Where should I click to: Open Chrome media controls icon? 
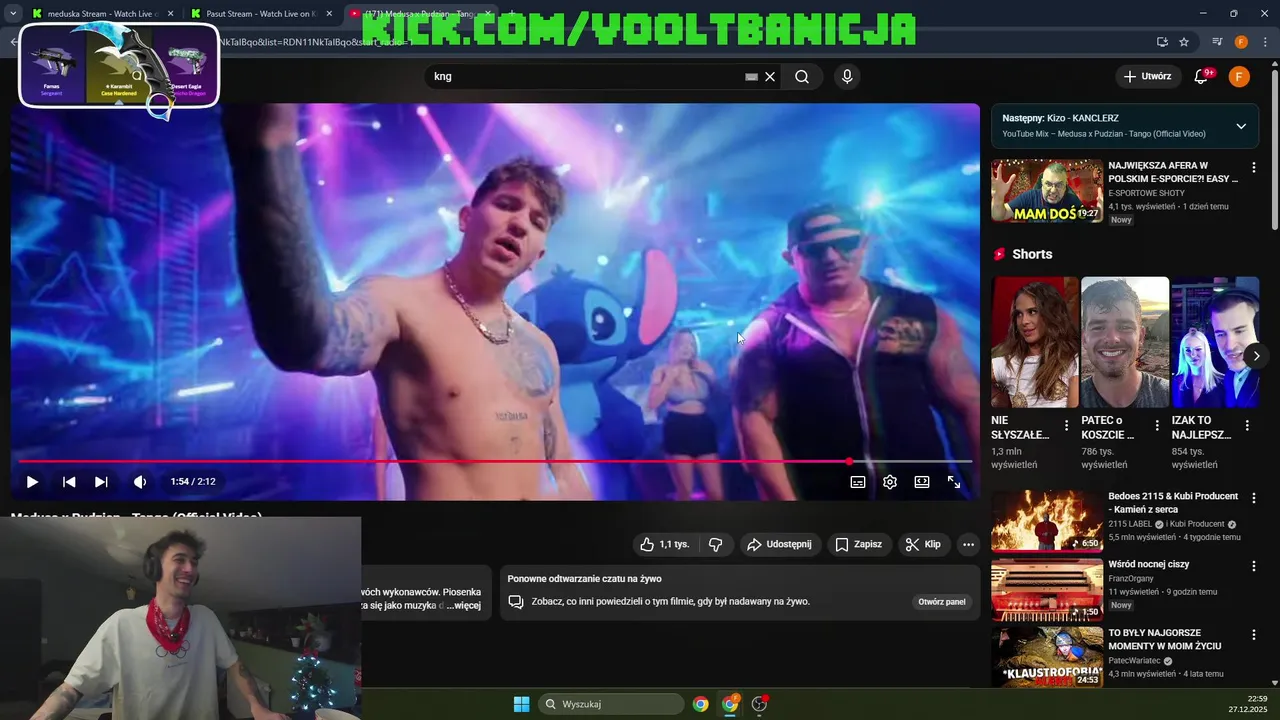1217,42
